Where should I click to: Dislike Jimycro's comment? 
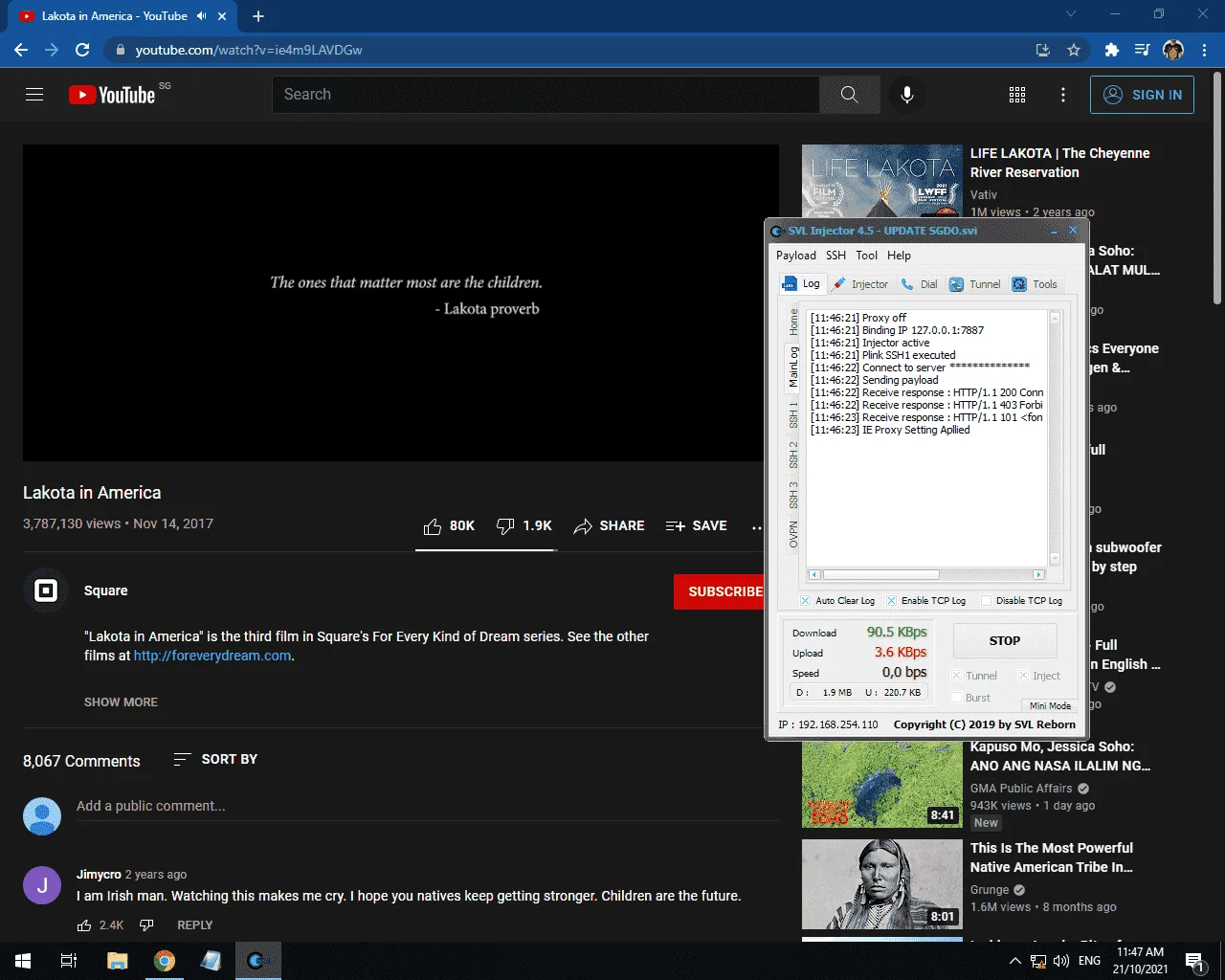coord(146,925)
